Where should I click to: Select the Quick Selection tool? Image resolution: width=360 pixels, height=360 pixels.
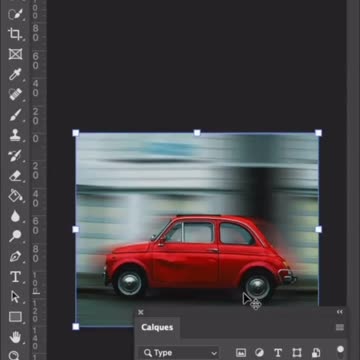click(x=15, y=14)
